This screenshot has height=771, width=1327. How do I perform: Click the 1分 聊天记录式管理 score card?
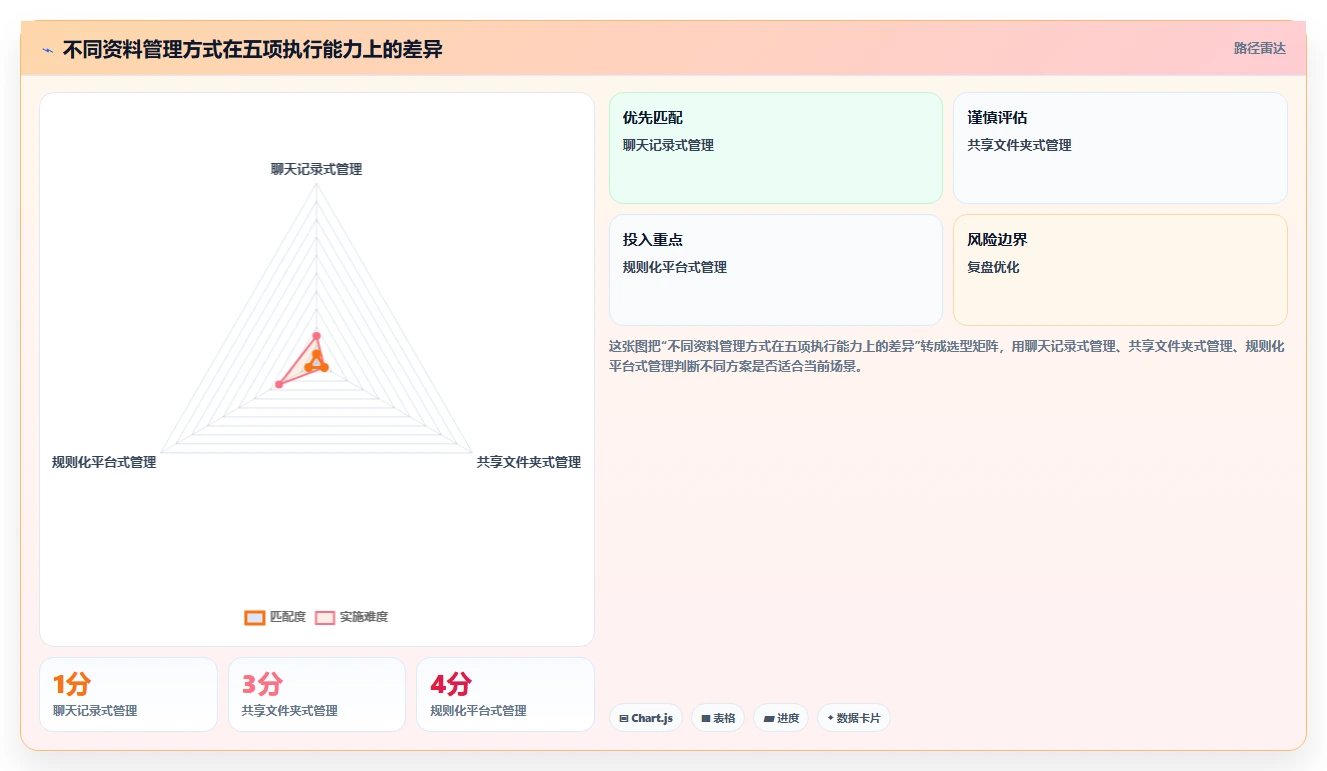click(128, 694)
